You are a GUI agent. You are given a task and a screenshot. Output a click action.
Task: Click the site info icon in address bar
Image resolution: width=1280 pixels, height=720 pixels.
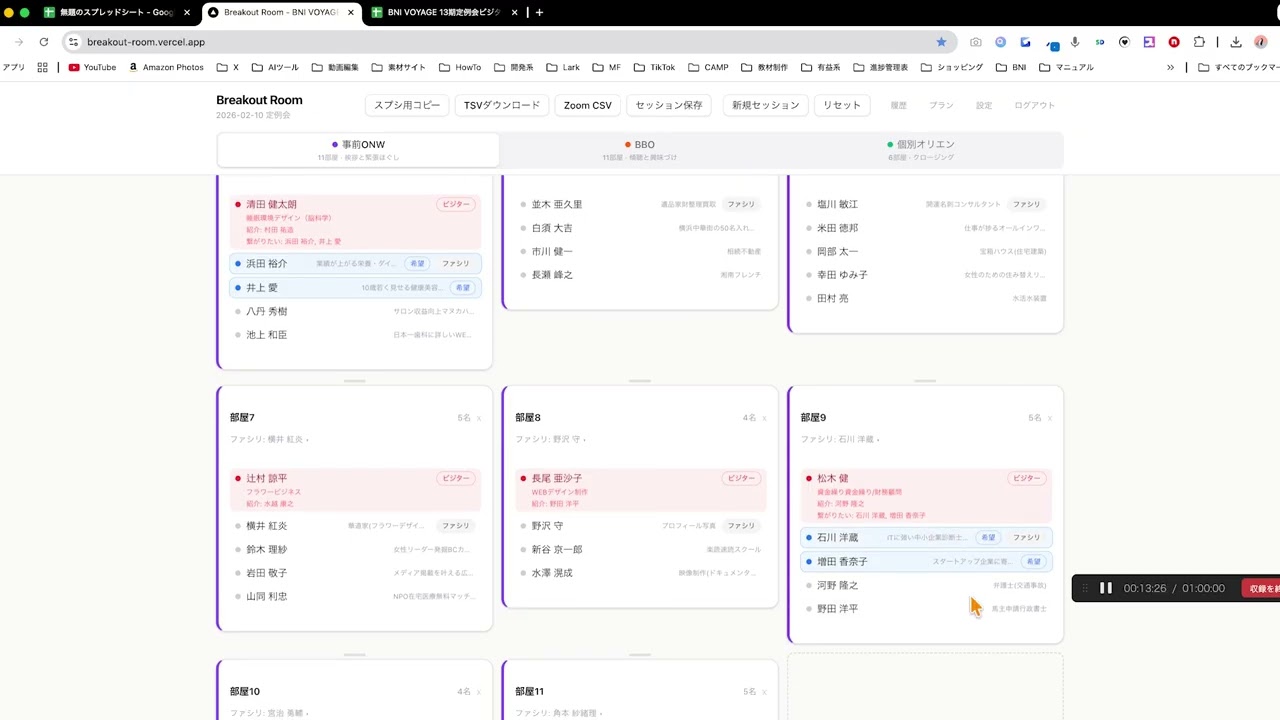click(x=73, y=42)
